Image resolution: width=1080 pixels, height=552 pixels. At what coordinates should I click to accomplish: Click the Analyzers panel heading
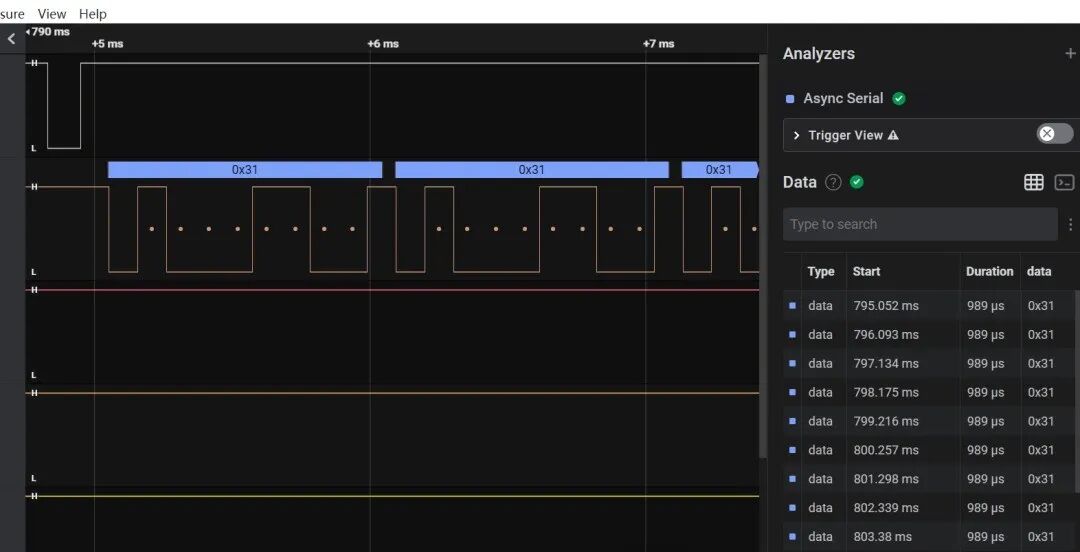point(819,54)
